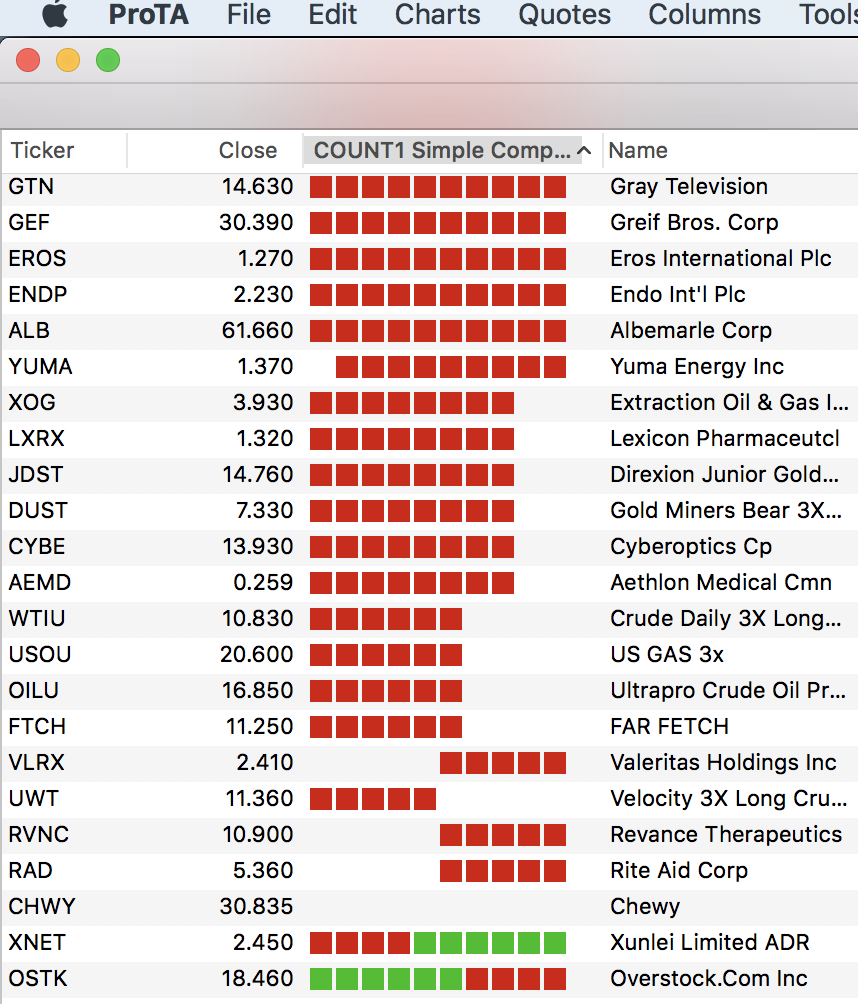Click the name US GAS 3x
858x1004 pixels.
pyautogui.click(x=667, y=654)
